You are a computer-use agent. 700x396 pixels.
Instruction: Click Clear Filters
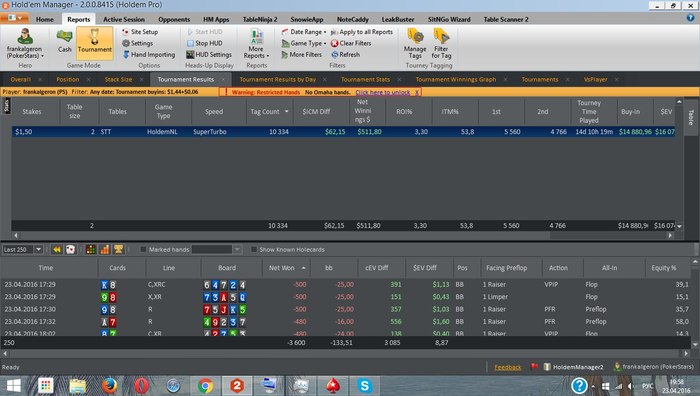(x=351, y=43)
